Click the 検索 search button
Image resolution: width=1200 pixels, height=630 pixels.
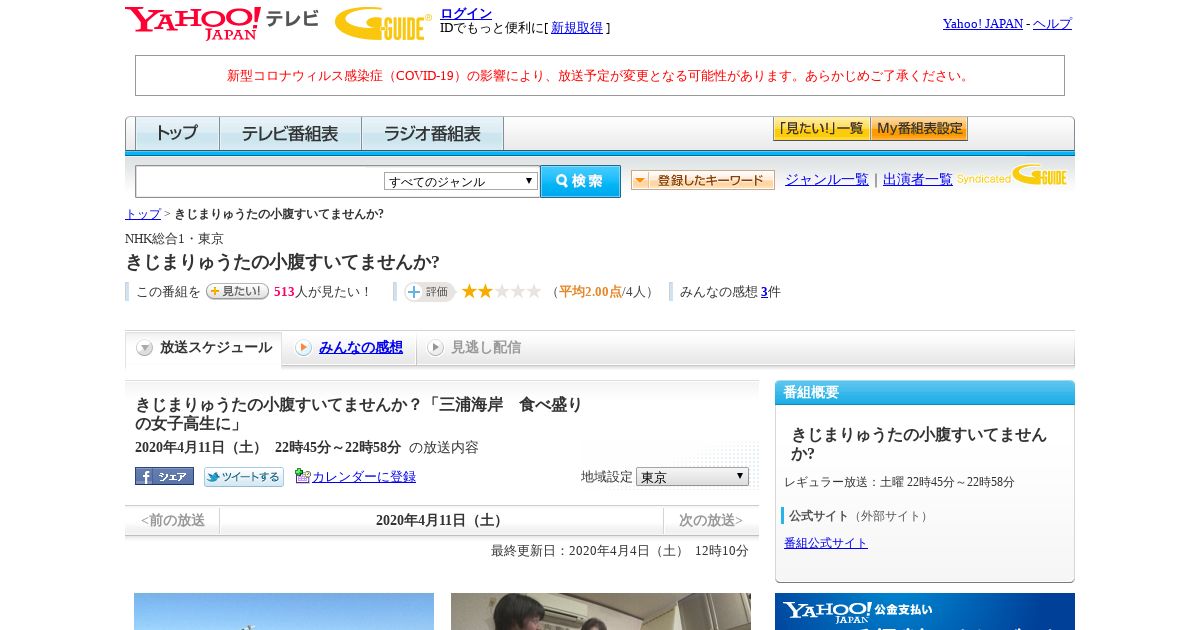point(580,181)
